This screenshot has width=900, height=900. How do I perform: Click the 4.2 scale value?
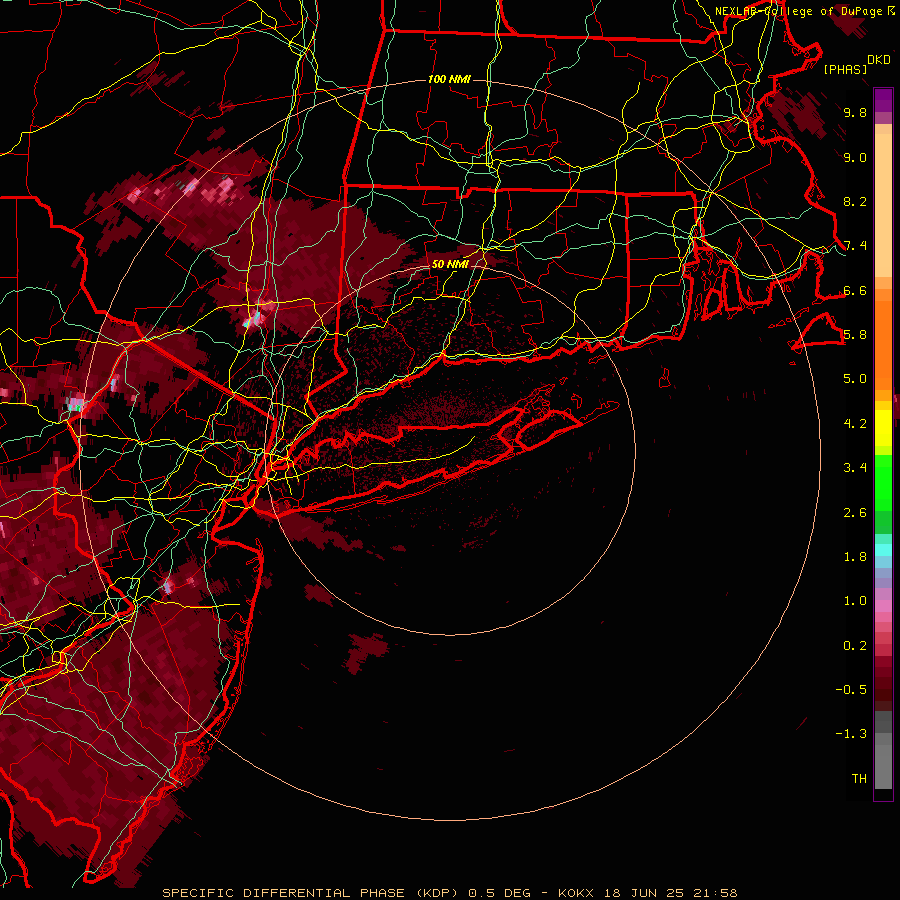(x=855, y=424)
